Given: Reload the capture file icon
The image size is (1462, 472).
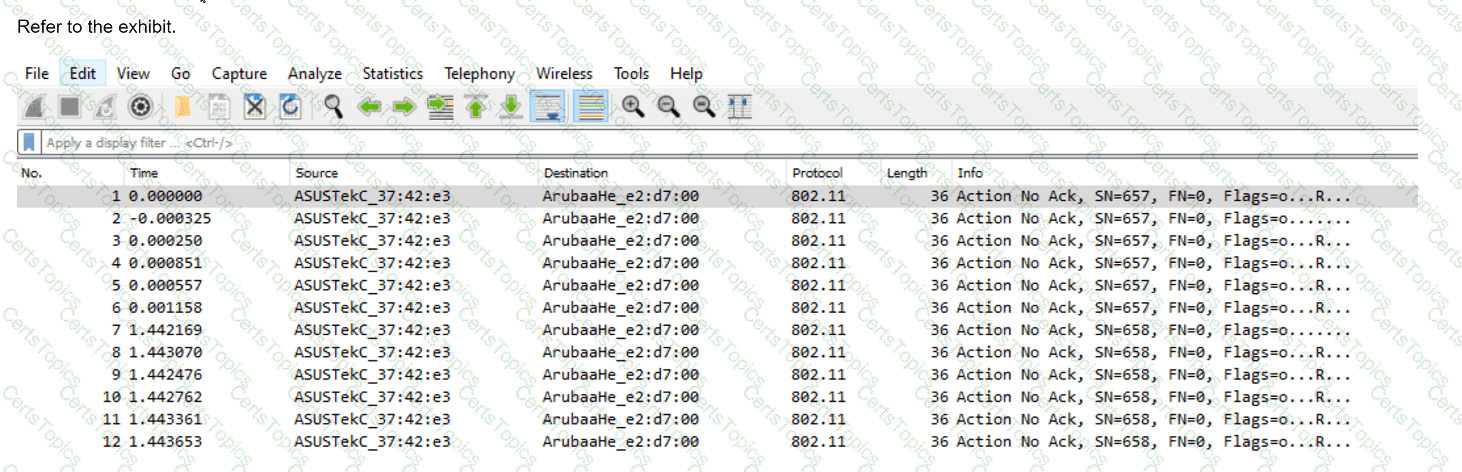Looking at the screenshot, I should 290,106.
